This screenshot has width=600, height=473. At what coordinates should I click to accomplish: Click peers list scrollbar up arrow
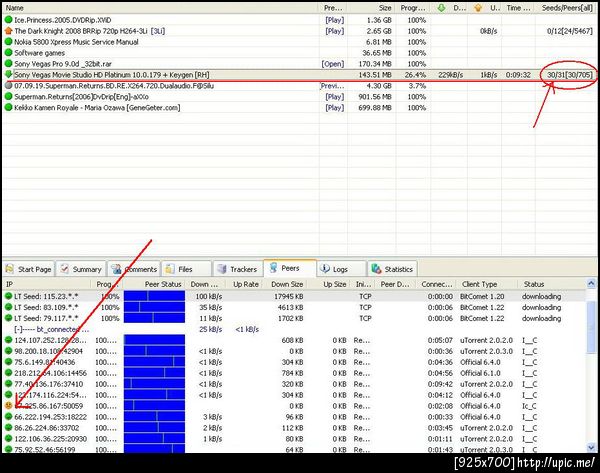[x=591, y=284]
